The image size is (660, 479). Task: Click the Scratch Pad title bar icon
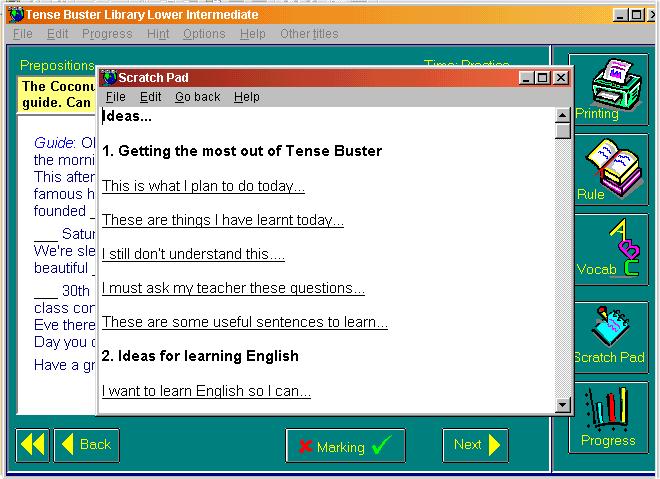[x=109, y=78]
